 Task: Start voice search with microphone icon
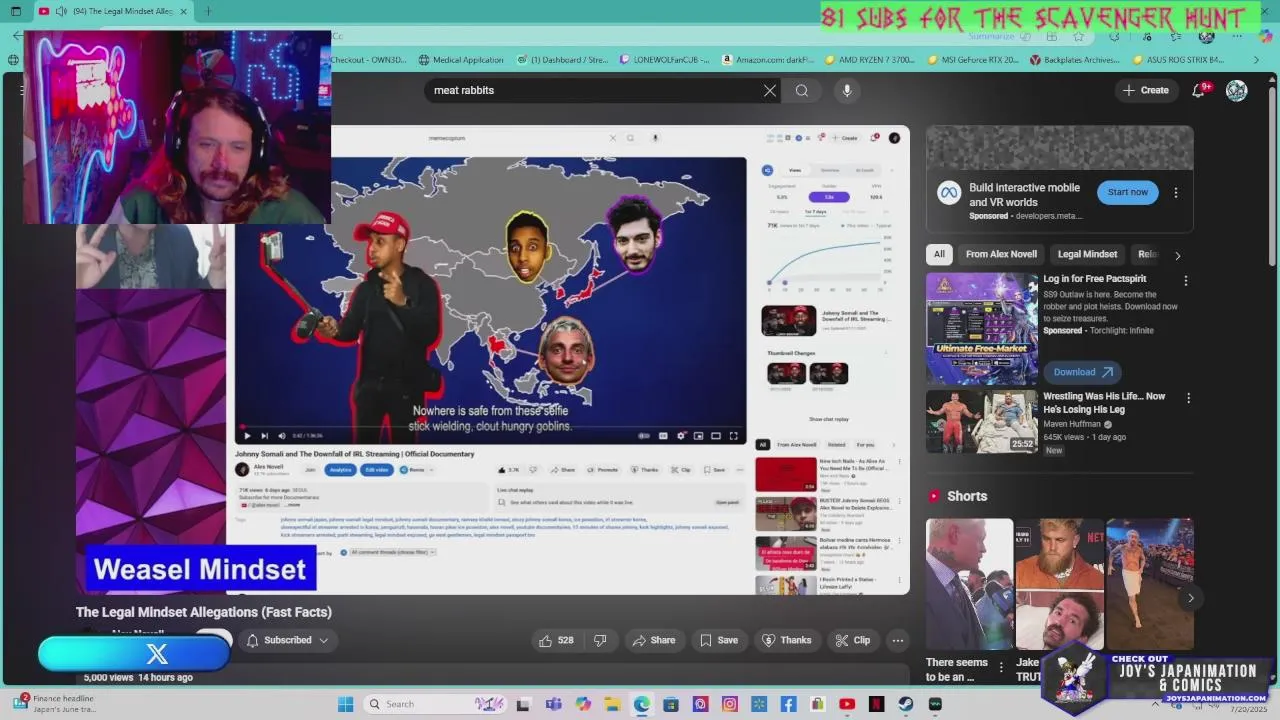pos(847,90)
